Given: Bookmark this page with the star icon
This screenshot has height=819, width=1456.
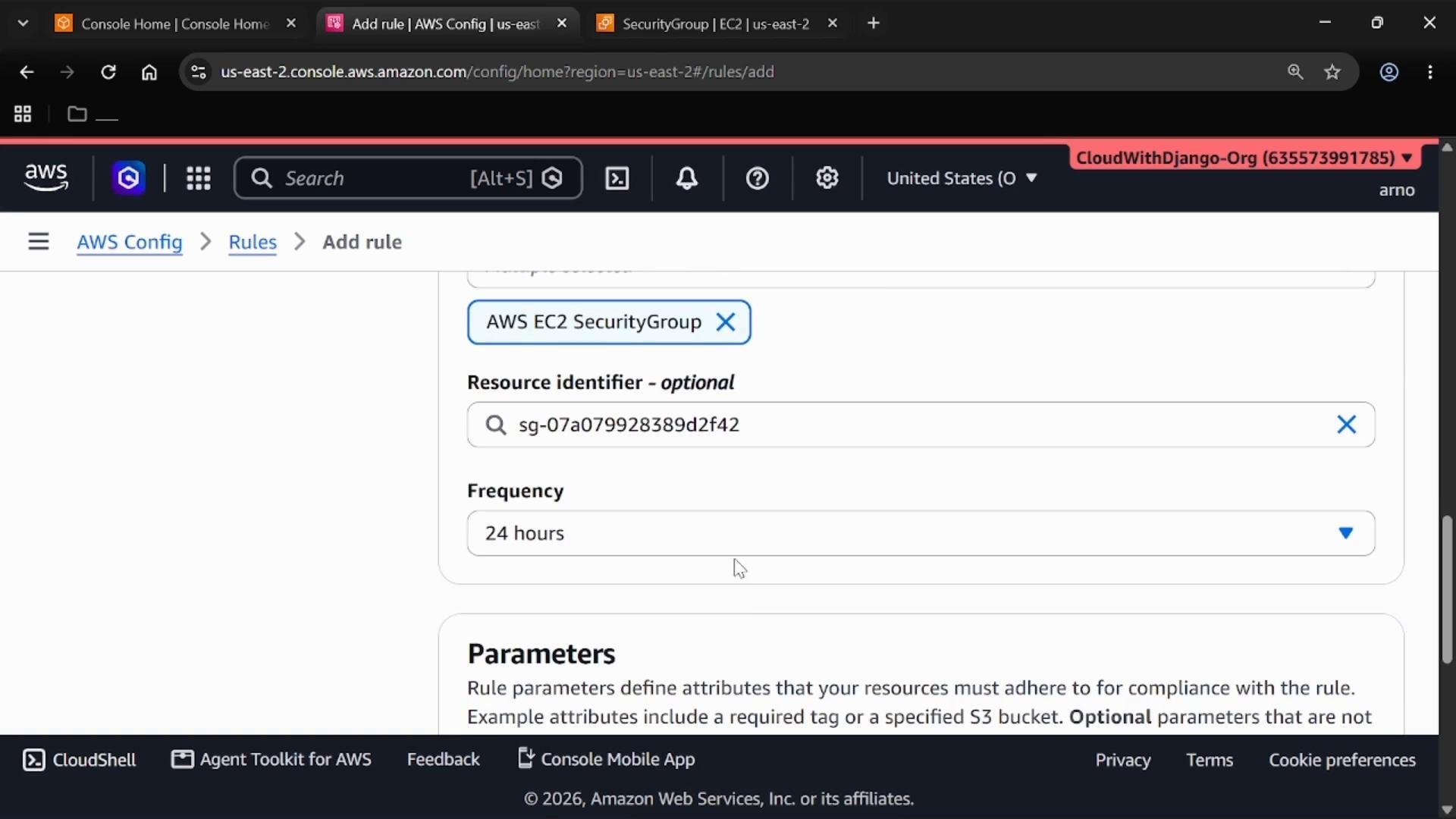Looking at the screenshot, I should (x=1332, y=72).
